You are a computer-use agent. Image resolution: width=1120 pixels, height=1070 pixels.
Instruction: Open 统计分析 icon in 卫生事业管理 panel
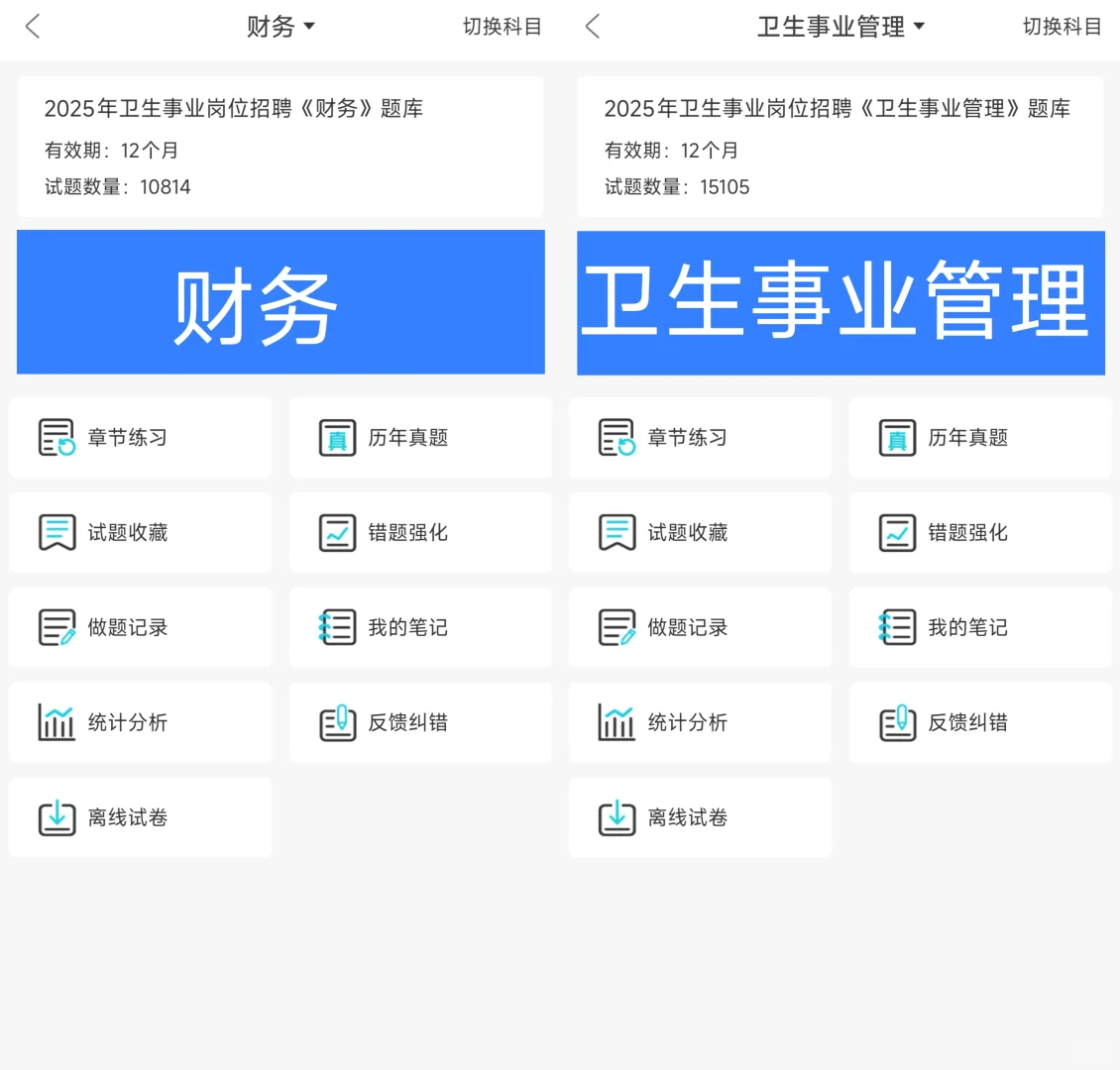[x=616, y=721]
